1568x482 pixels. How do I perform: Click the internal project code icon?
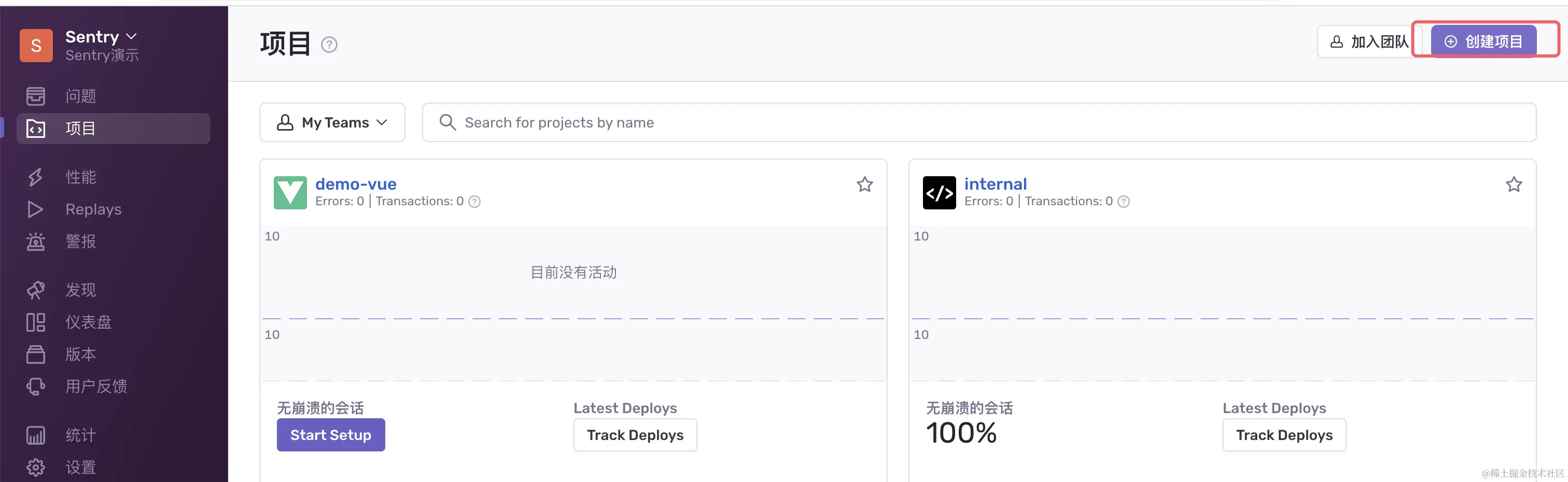point(939,192)
